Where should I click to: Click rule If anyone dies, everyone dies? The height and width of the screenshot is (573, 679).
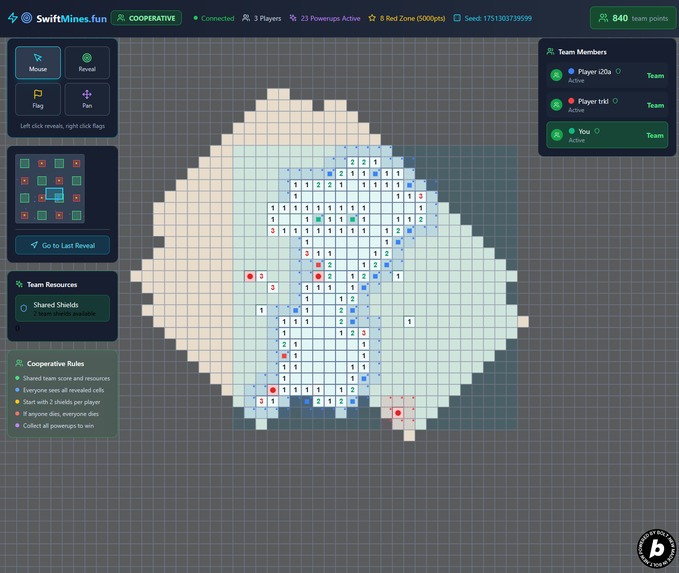point(61,414)
